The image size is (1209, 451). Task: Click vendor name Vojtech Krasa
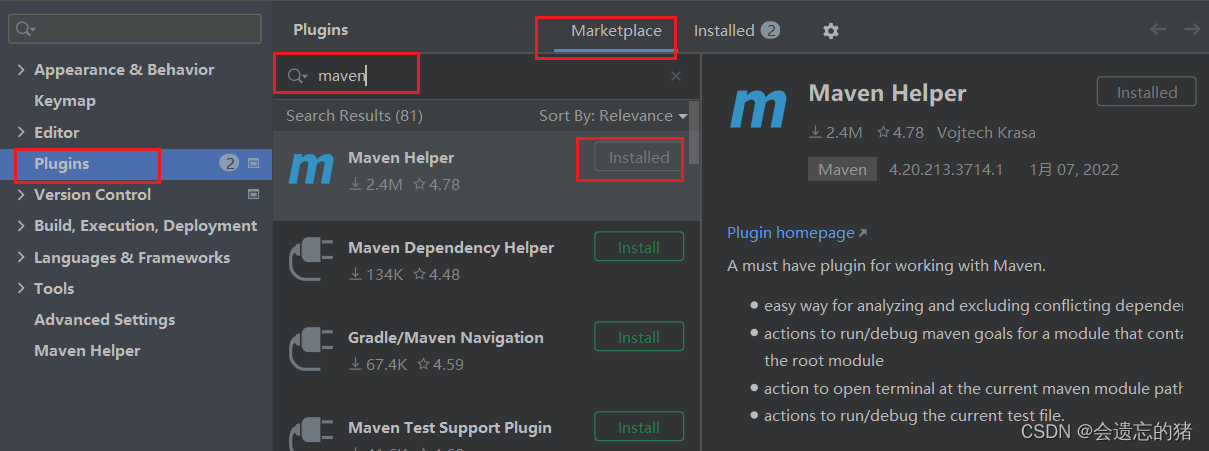click(x=986, y=132)
